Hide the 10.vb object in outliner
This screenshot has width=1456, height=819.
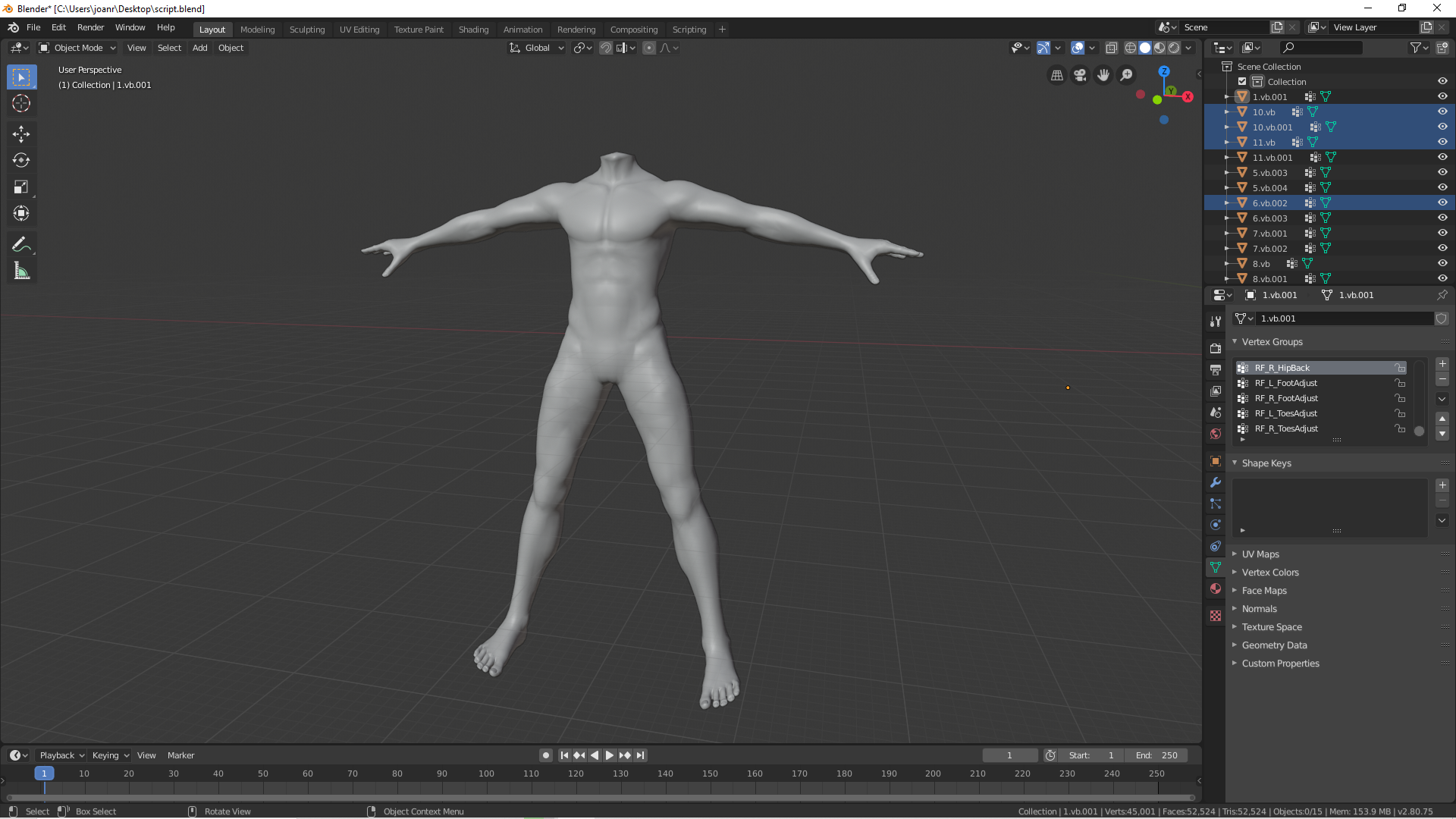point(1442,111)
